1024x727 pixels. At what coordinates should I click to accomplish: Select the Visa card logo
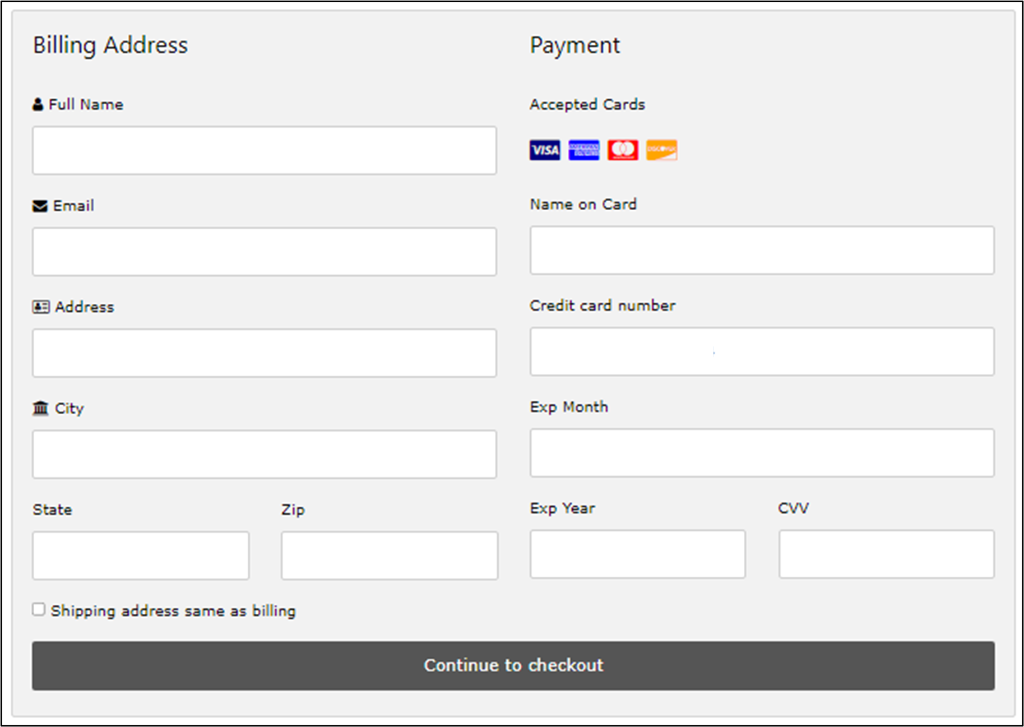pos(544,149)
